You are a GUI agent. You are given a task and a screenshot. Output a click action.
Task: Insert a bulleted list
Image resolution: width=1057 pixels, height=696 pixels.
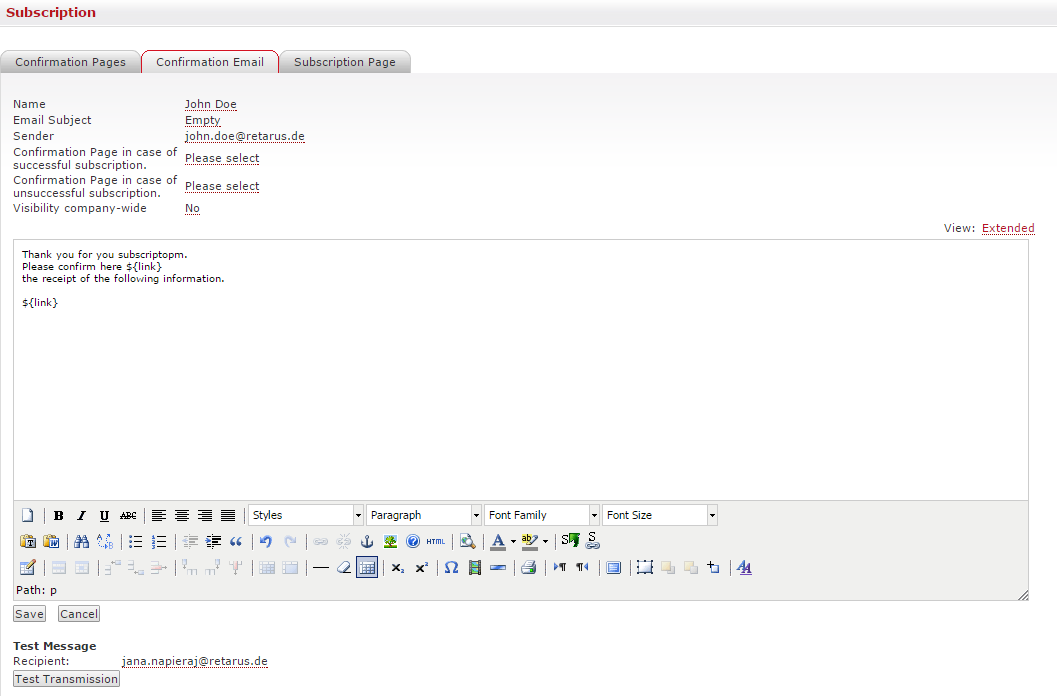pyautogui.click(x=136, y=542)
